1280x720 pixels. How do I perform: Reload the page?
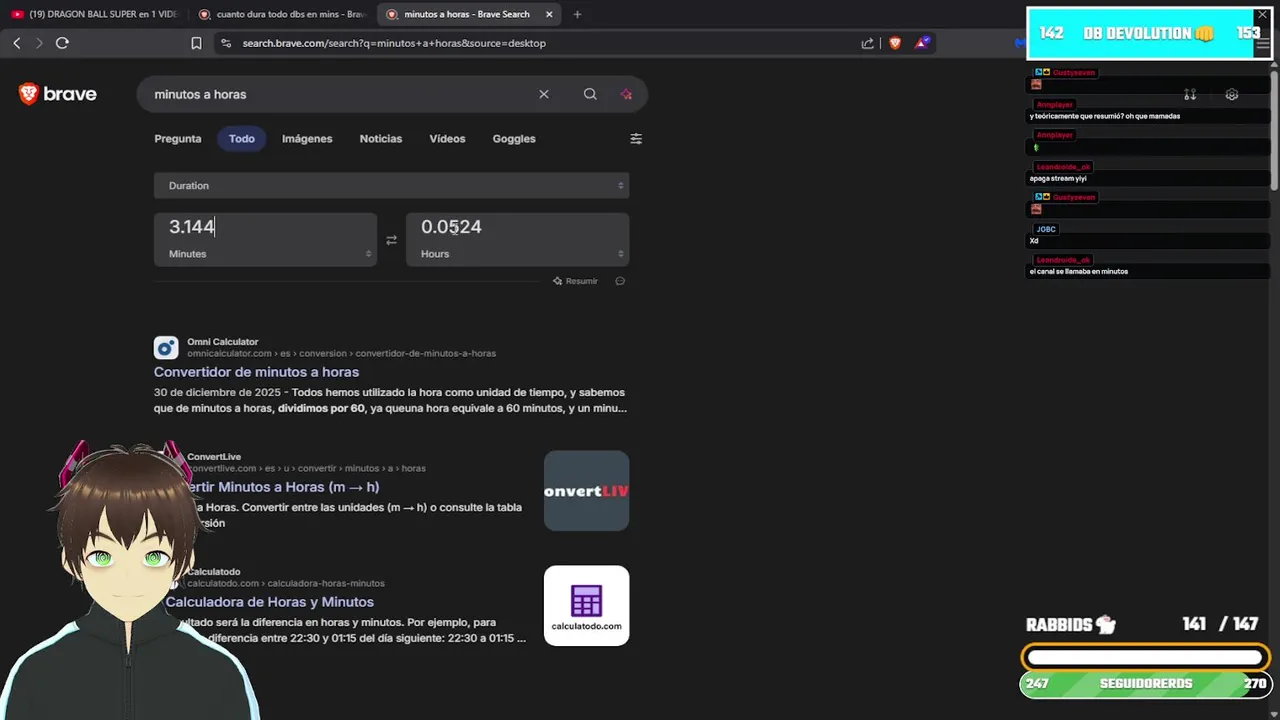click(x=62, y=43)
